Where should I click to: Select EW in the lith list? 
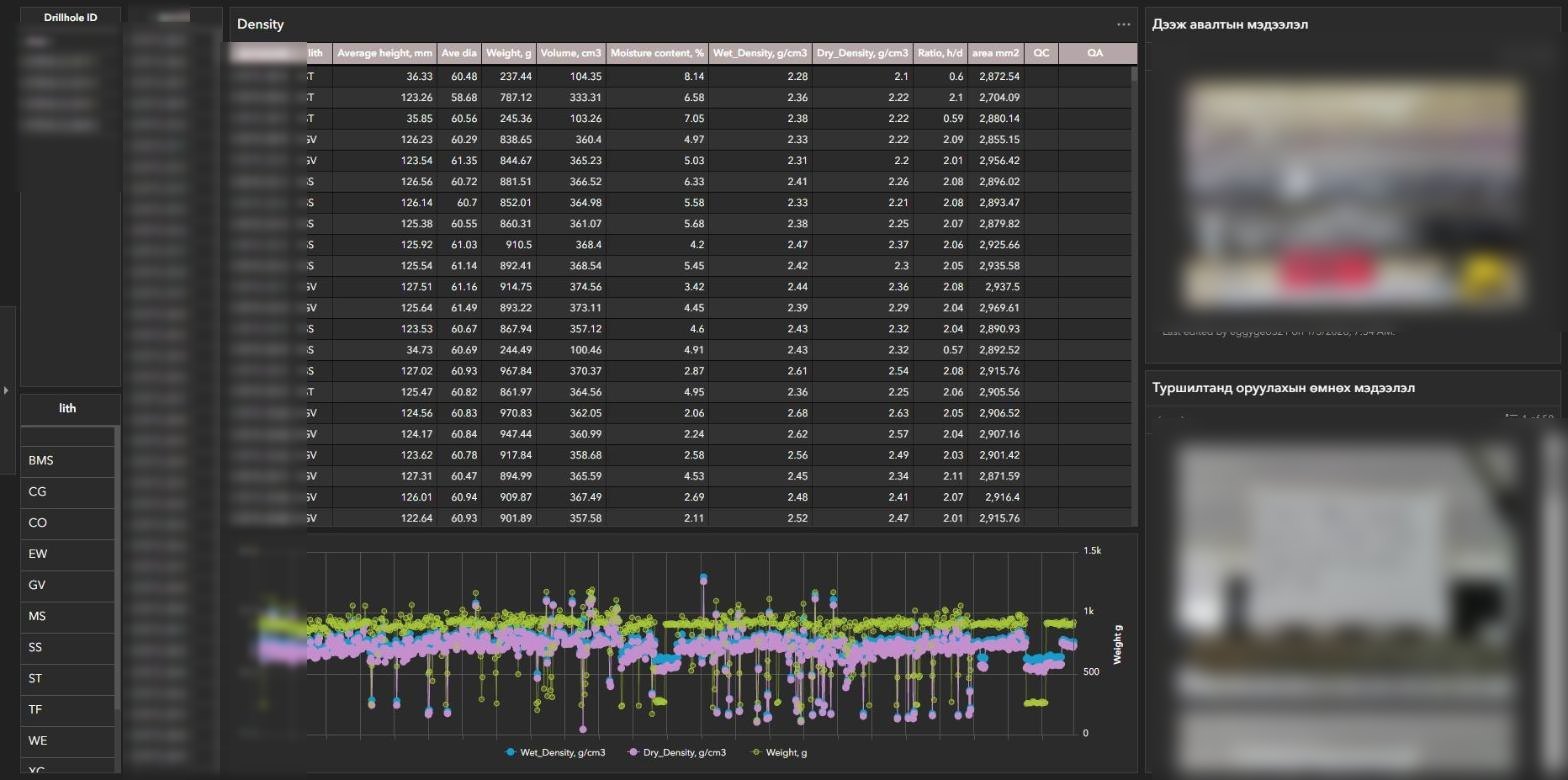coord(68,554)
